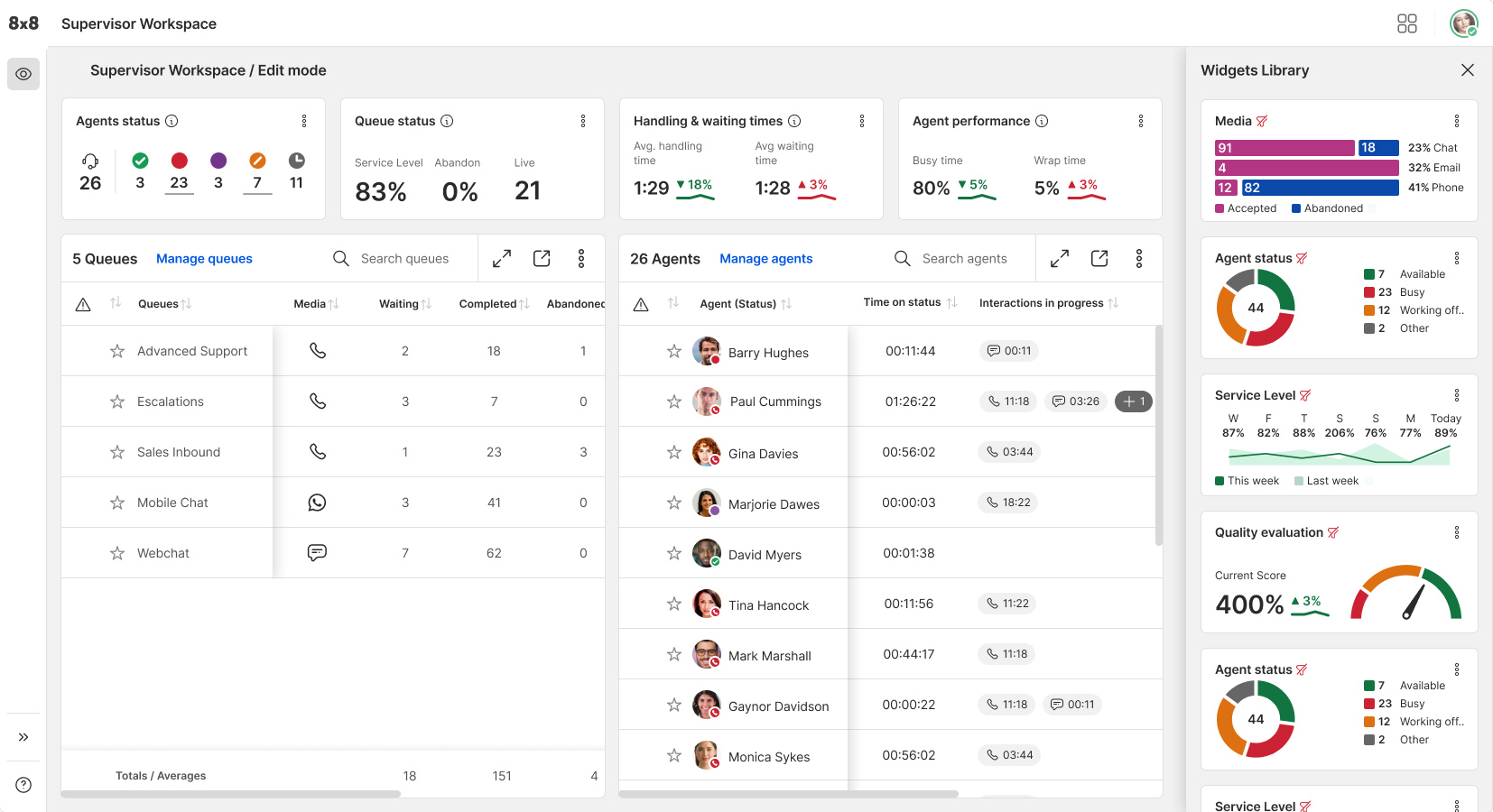
Task: Toggle the eye preview mode icon
Action: tap(23, 74)
